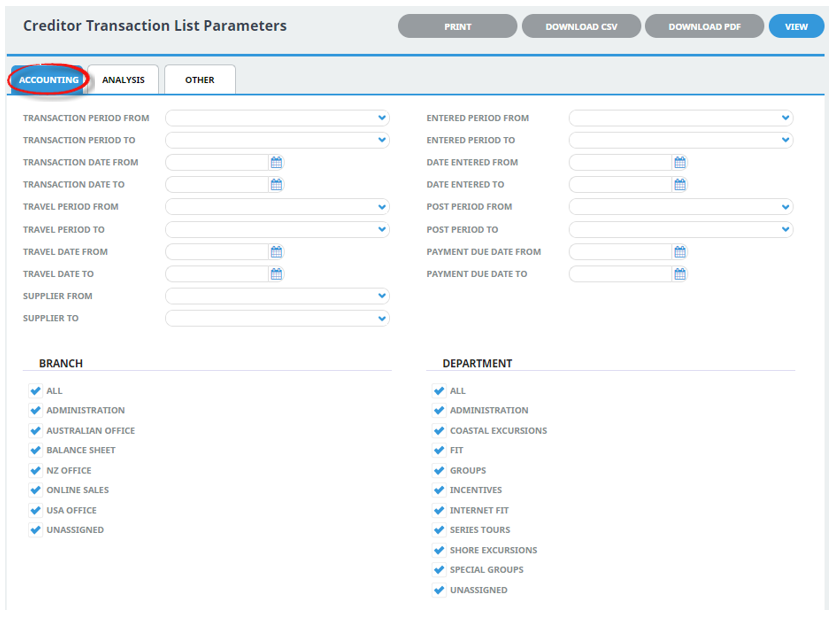The height and width of the screenshot is (623, 836).
Task: Focus the Travel Date To field
Action: (216, 274)
